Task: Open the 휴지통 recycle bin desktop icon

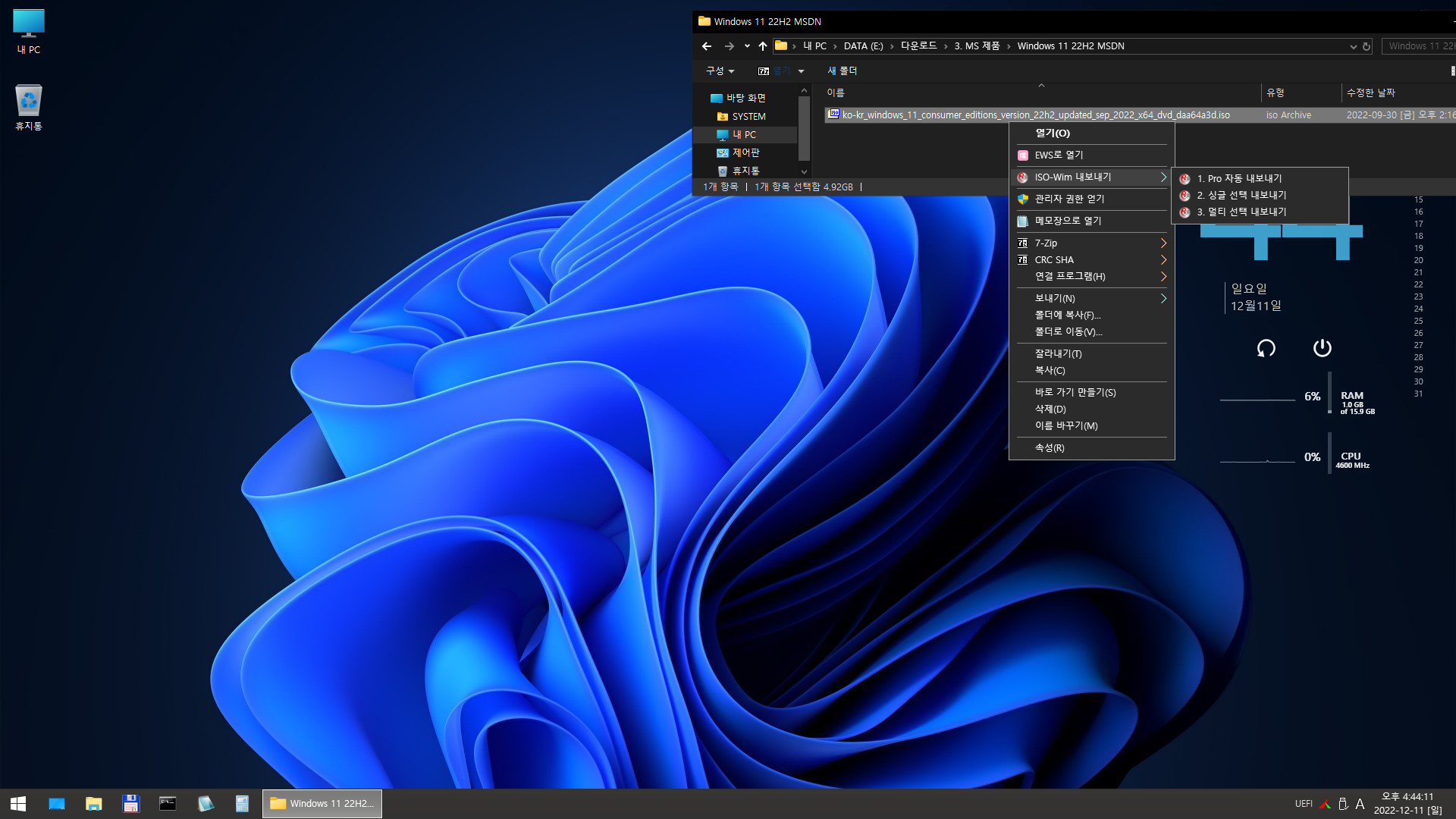Action: (x=29, y=108)
